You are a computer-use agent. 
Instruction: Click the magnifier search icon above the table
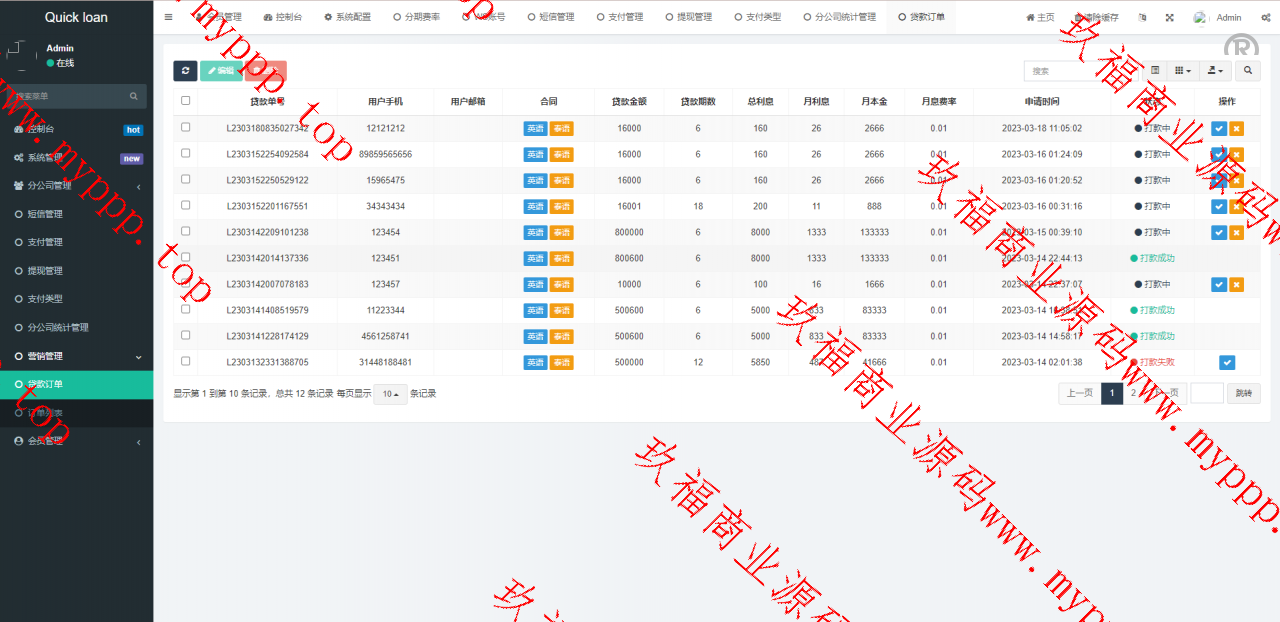click(x=1247, y=72)
